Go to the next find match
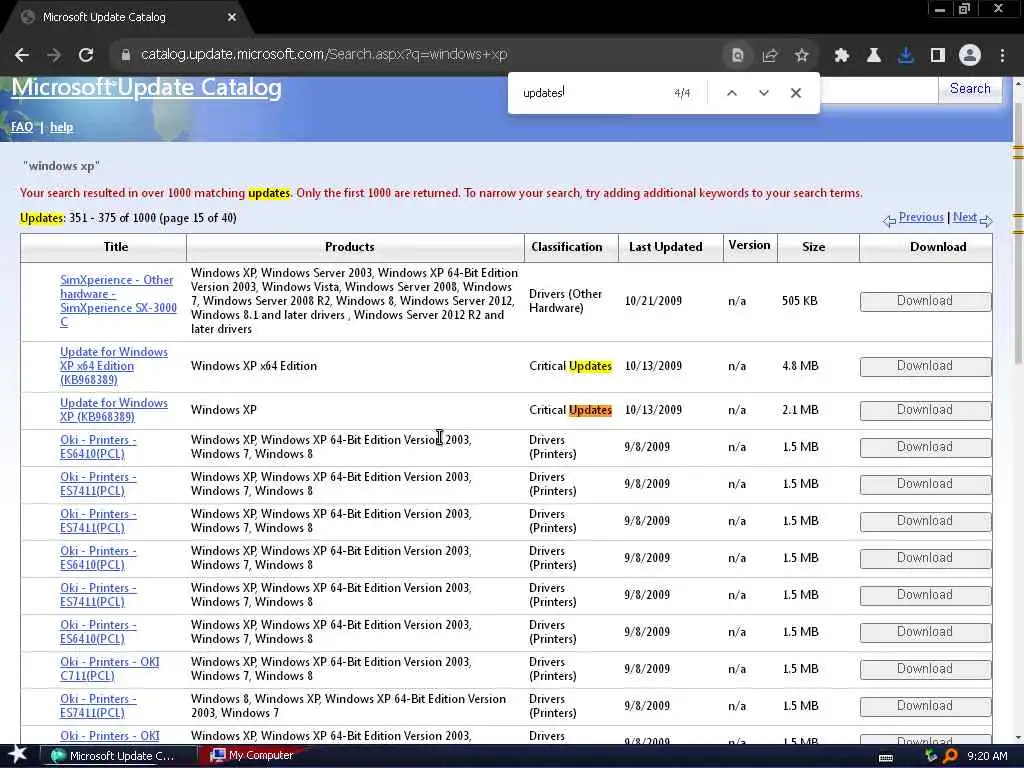 click(763, 93)
